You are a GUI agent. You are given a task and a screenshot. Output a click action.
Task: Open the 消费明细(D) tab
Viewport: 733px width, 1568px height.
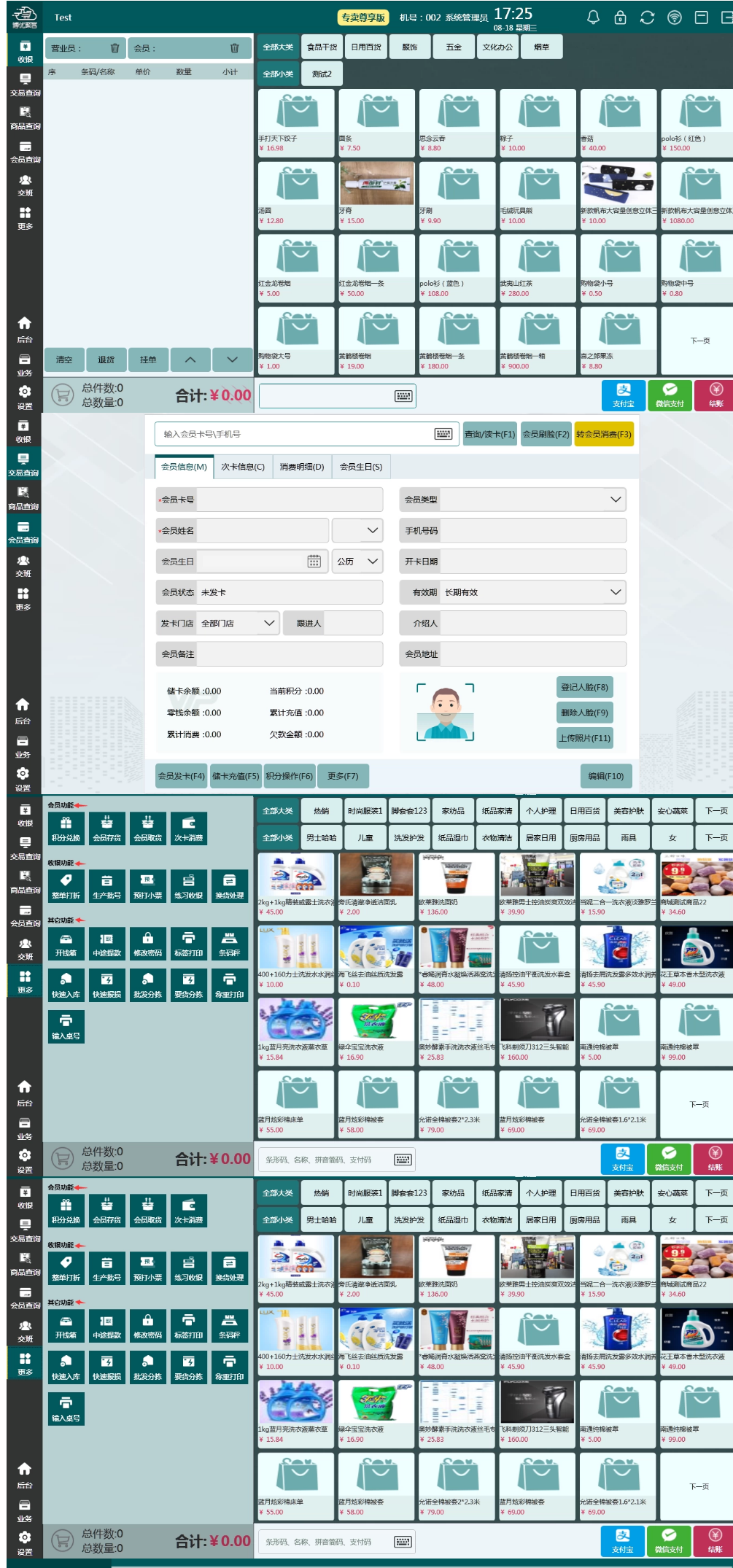302,467
